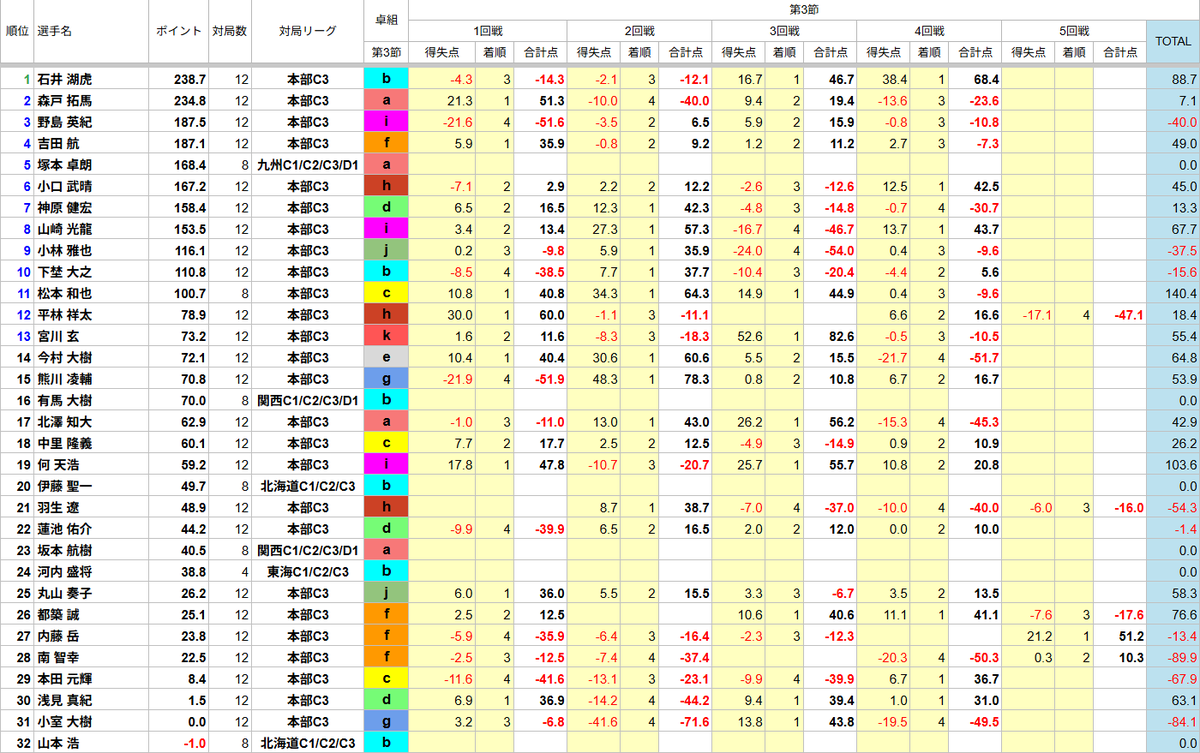Select player name 有馬 大樹
Image resolution: width=1200 pixels, height=753 pixels.
(63, 400)
